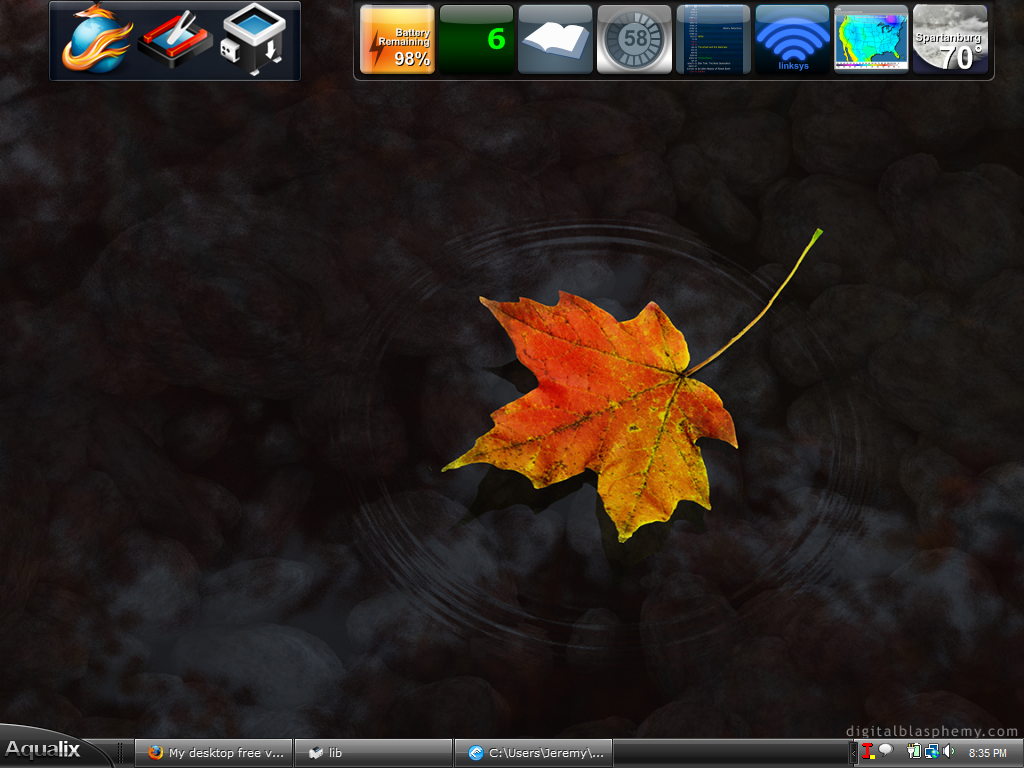
Task: Open the open-book widget icon
Action: pos(555,40)
